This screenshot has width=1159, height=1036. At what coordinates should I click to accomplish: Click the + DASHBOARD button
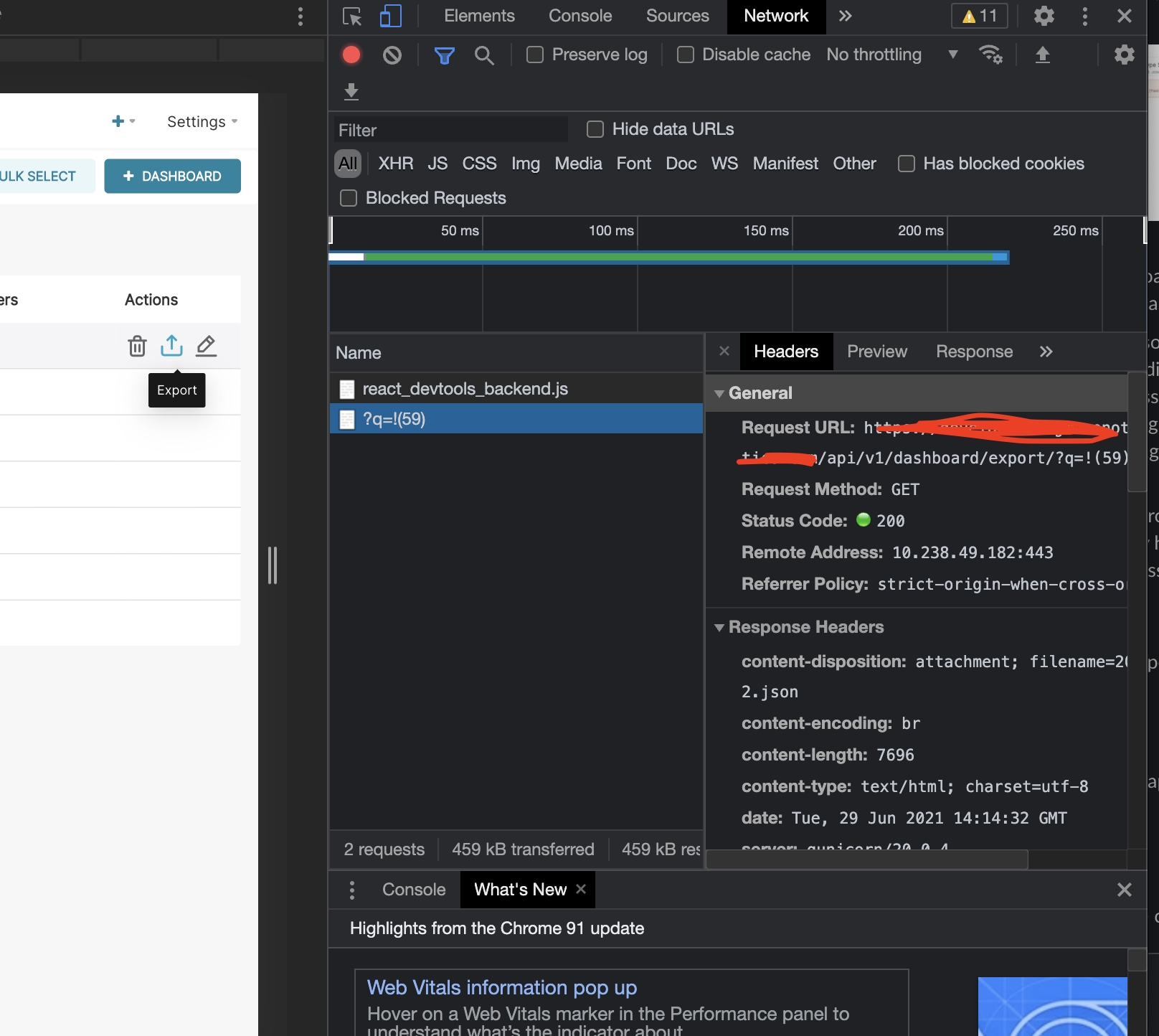[x=172, y=176]
